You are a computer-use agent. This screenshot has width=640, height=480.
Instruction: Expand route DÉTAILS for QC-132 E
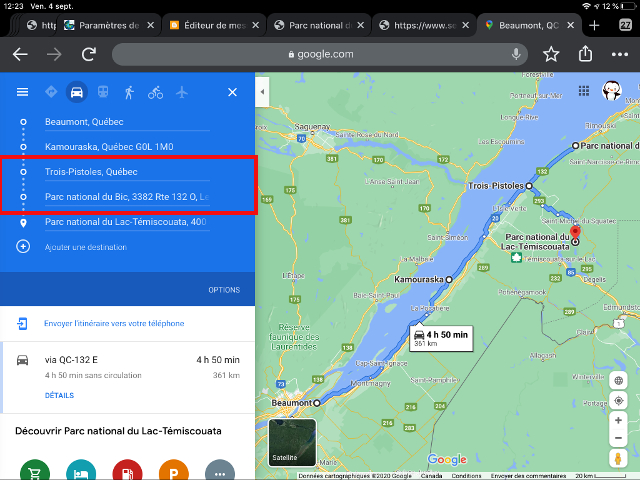click(59, 395)
